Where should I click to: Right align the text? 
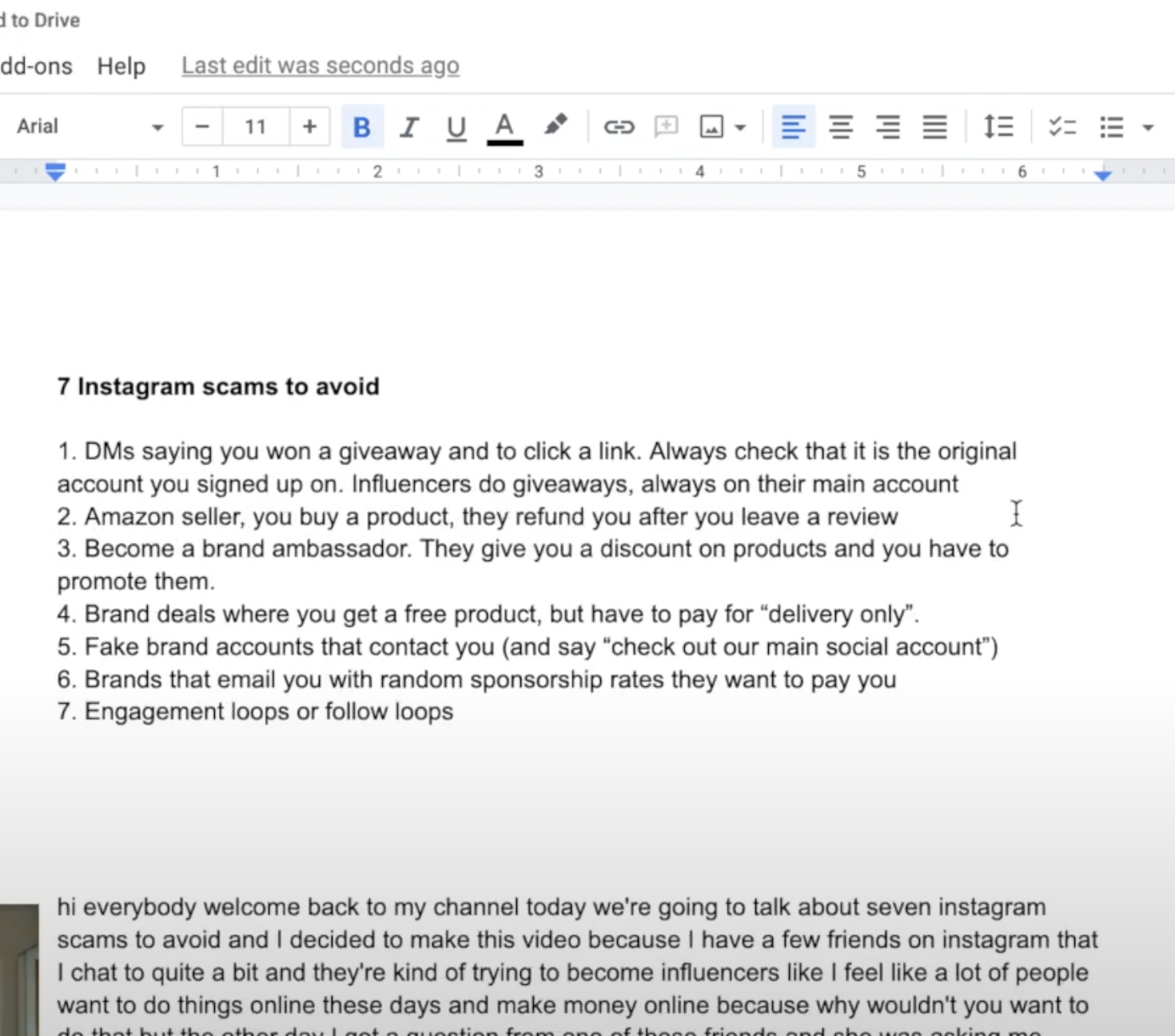click(x=887, y=126)
